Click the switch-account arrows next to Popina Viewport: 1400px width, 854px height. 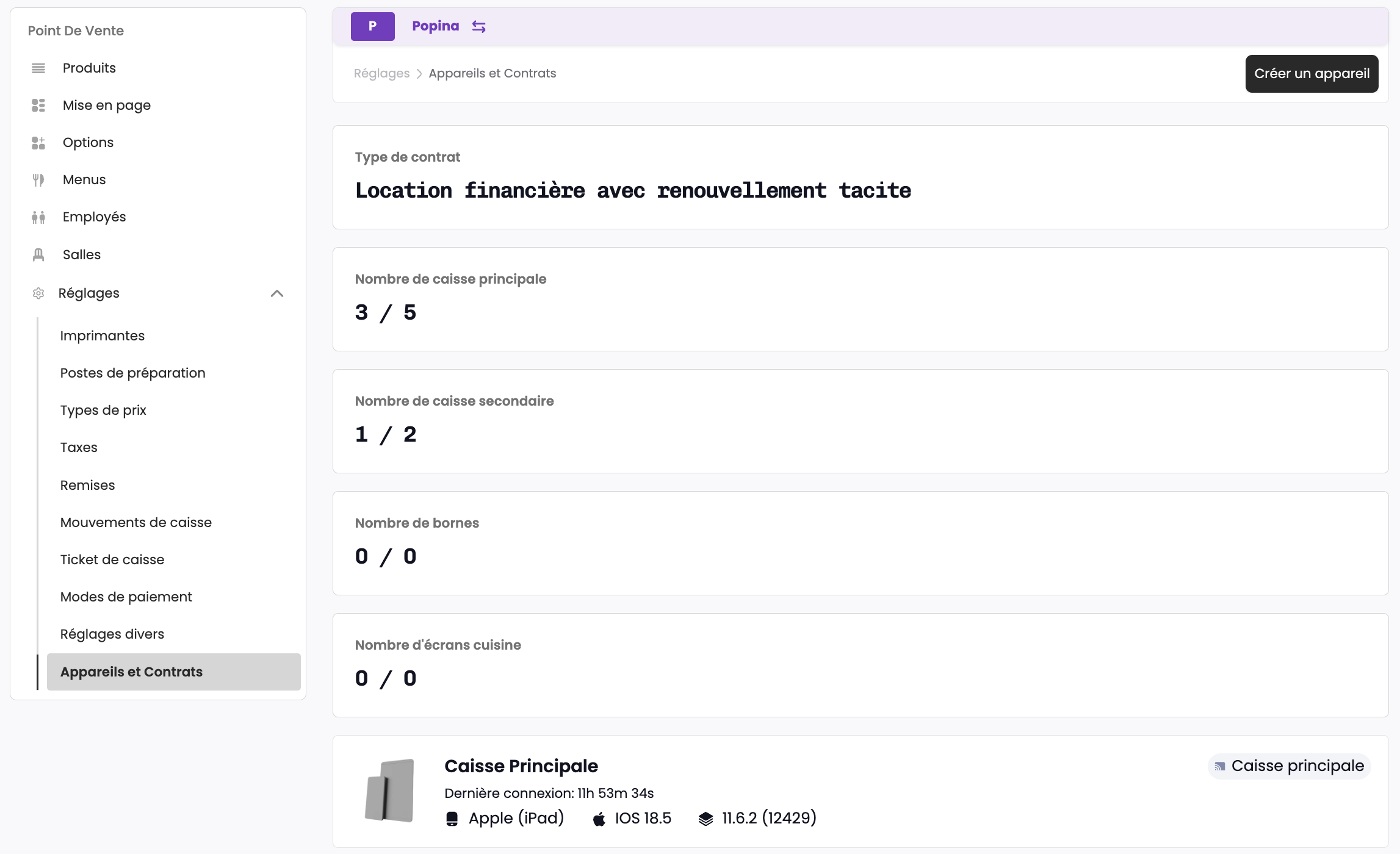478,26
